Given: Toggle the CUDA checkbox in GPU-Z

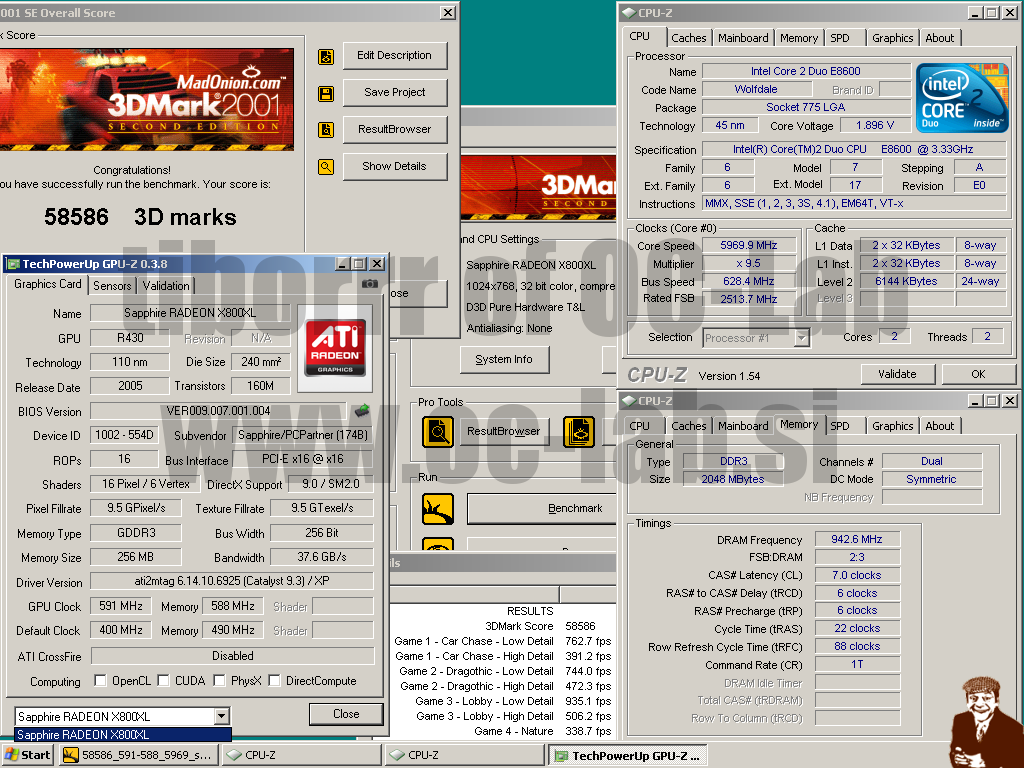Looking at the screenshot, I should pos(163,680).
